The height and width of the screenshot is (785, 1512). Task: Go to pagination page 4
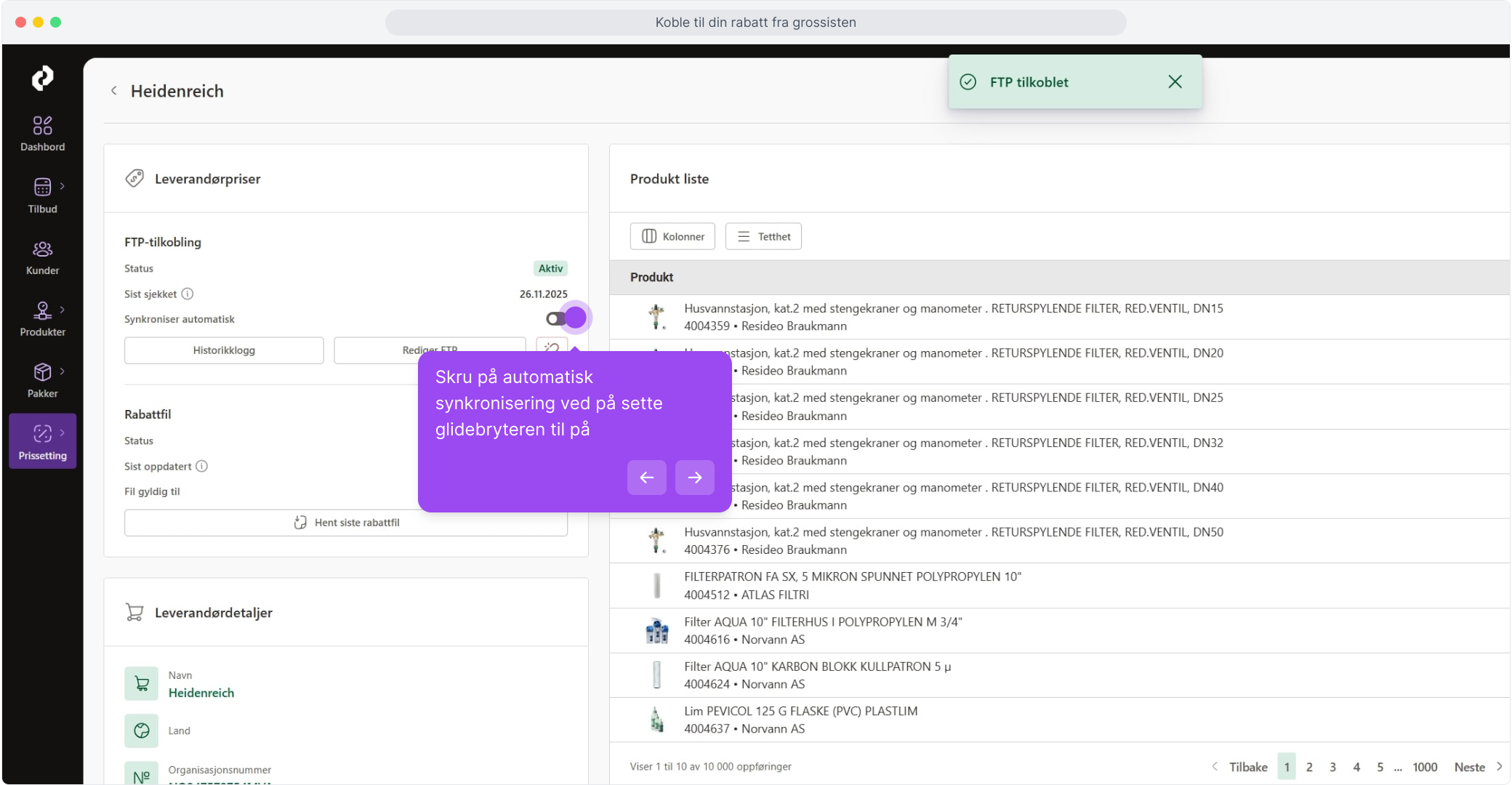(x=1356, y=767)
